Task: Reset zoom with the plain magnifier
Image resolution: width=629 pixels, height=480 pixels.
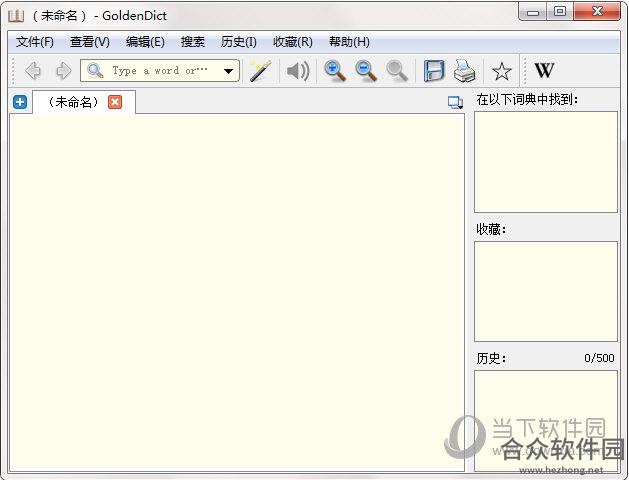Action: point(397,71)
